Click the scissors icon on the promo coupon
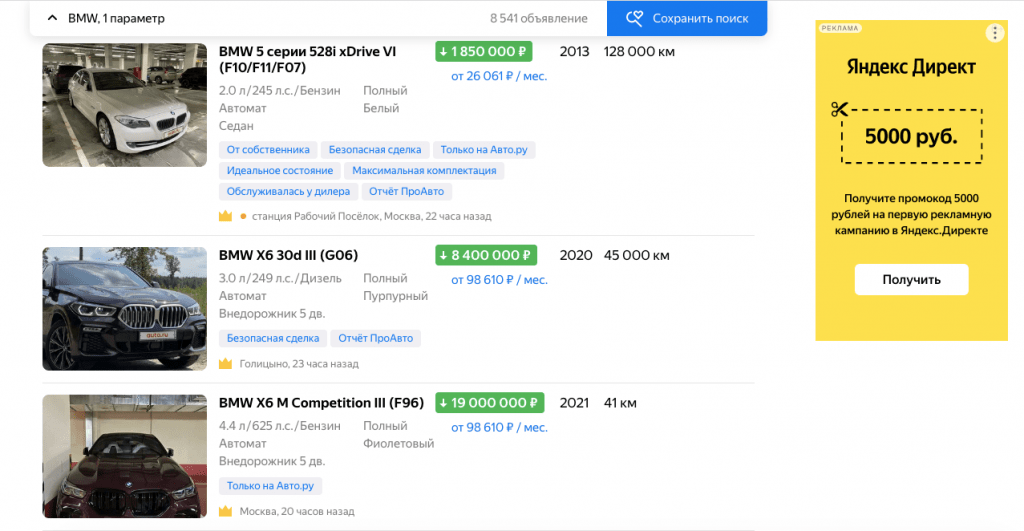The image size is (1024, 531). point(839,109)
